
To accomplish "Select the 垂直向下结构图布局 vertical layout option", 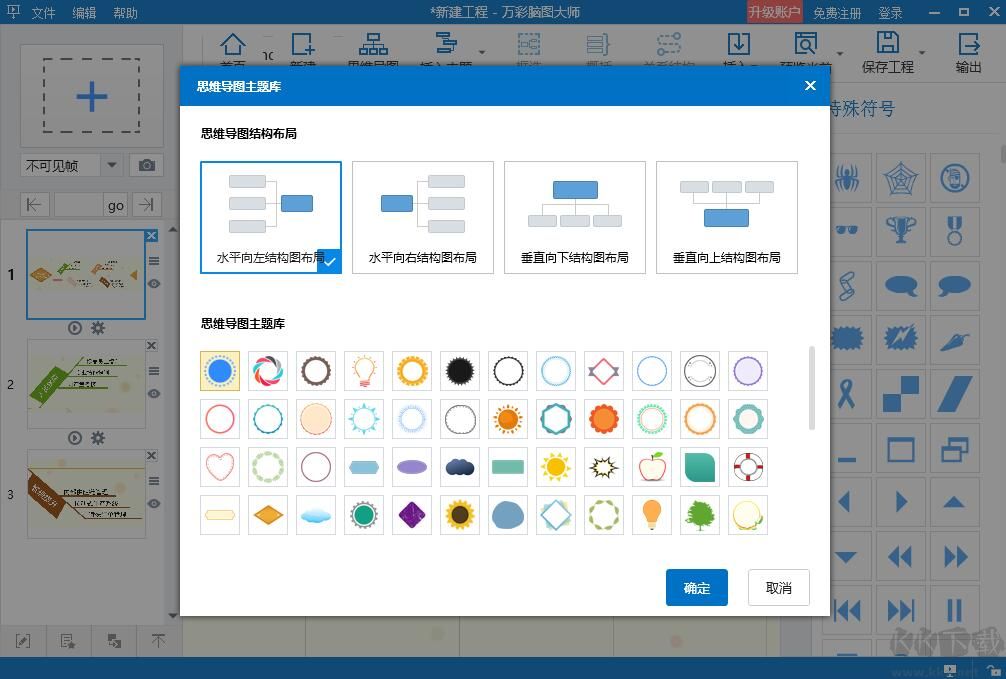I will point(574,217).
